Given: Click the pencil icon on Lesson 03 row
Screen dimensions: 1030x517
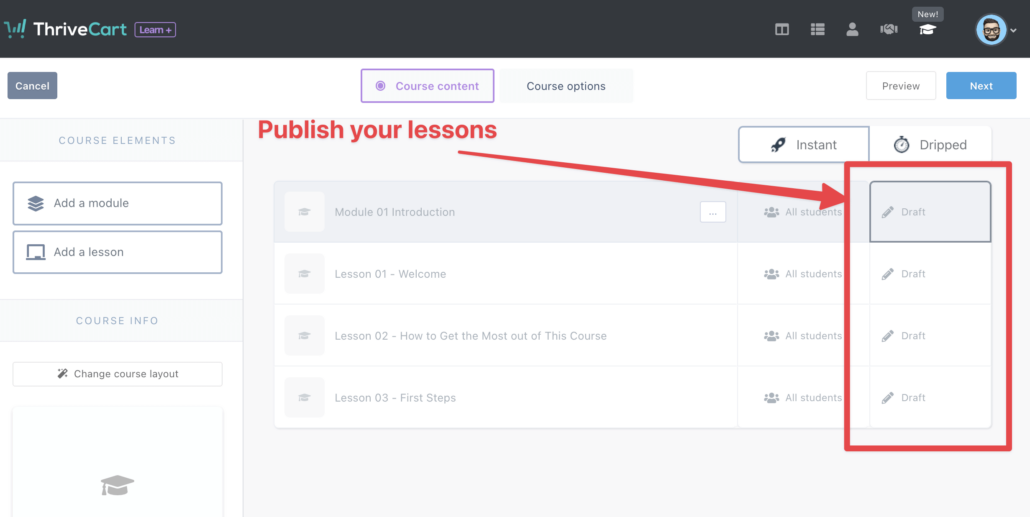Looking at the screenshot, I should (887, 397).
